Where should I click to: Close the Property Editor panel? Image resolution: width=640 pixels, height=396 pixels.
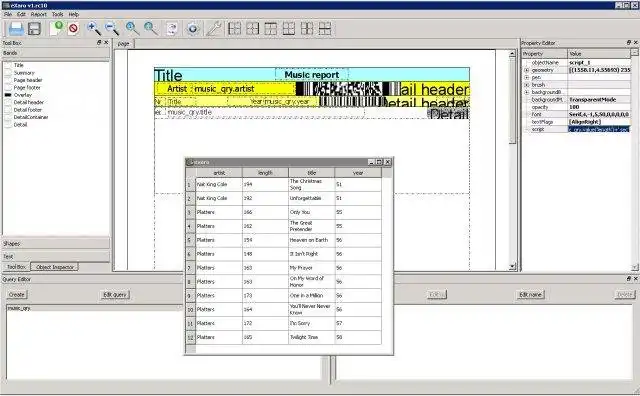point(636,42)
